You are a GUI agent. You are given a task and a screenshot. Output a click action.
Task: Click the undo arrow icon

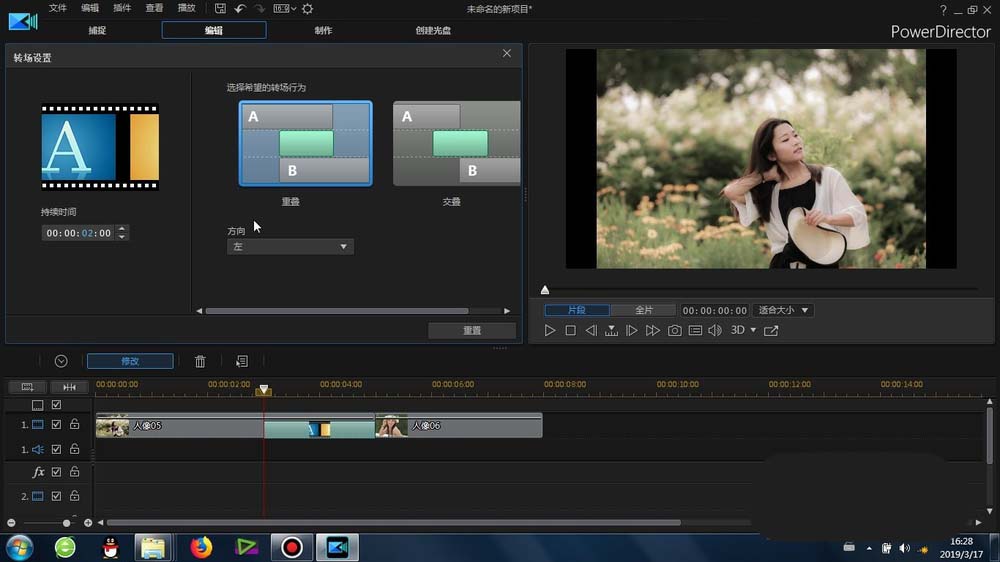(240, 8)
